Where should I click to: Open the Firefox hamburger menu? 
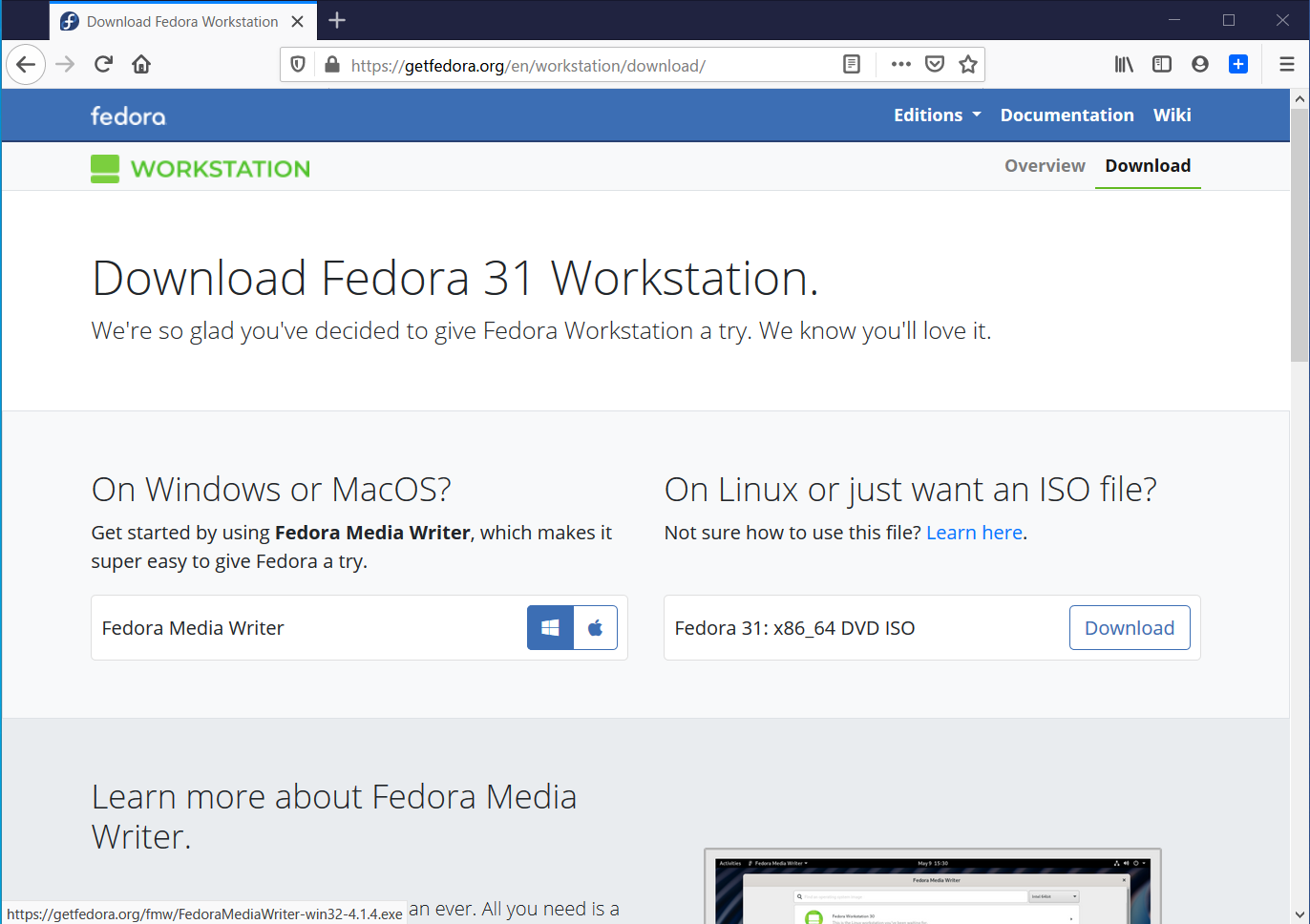[x=1287, y=65]
